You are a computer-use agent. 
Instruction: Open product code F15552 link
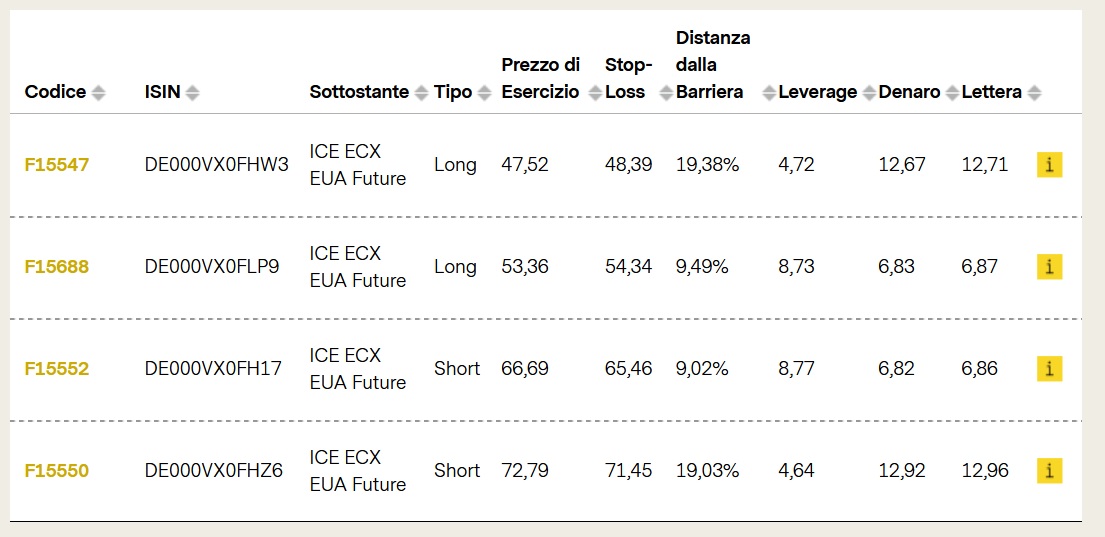coord(57,369)
